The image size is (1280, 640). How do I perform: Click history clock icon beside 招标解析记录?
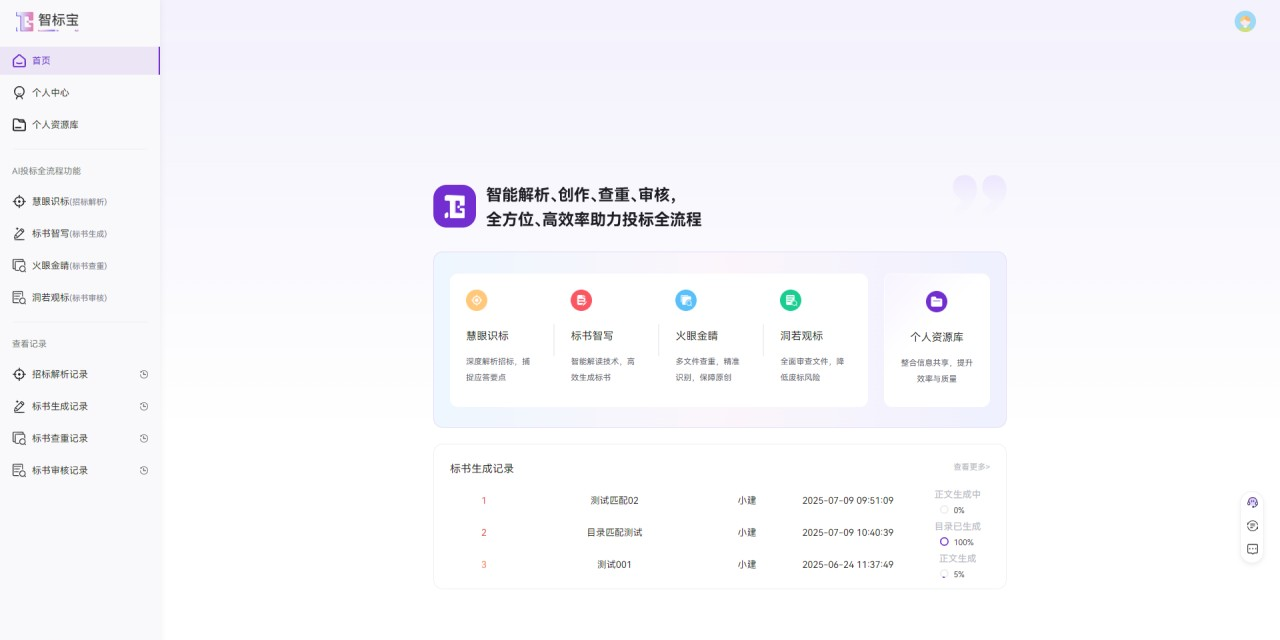point(144,374)
